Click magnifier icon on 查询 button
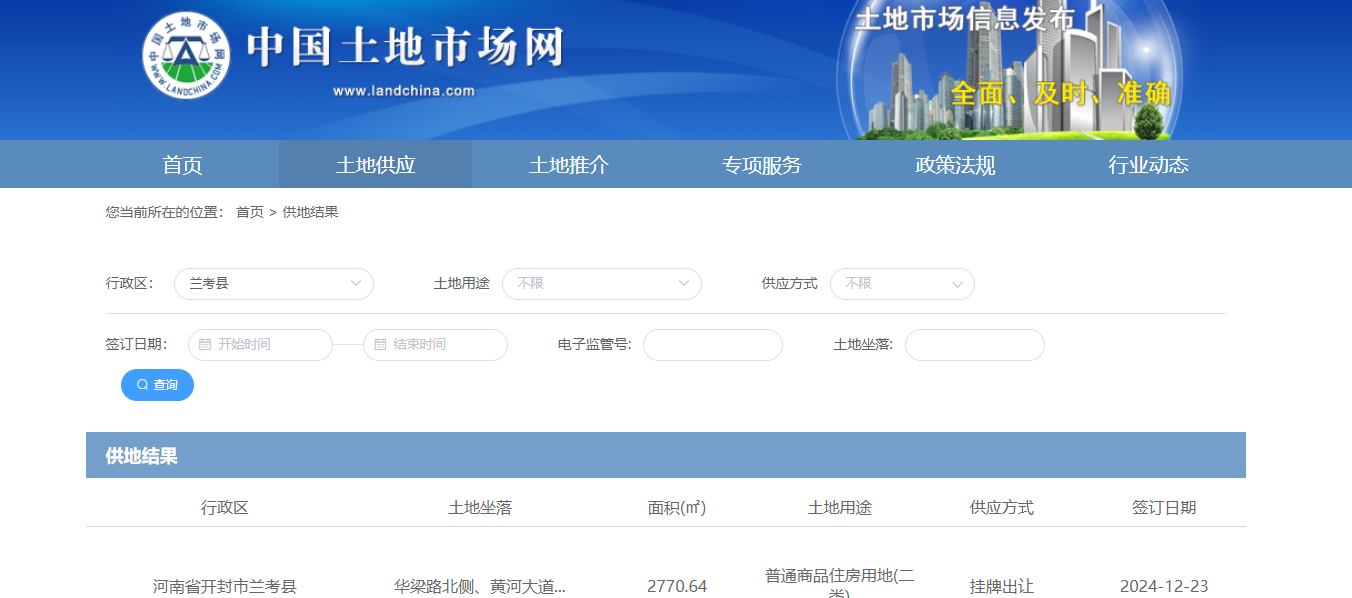1352x598 pixels. pyautogui.click(x=143, y=385)
